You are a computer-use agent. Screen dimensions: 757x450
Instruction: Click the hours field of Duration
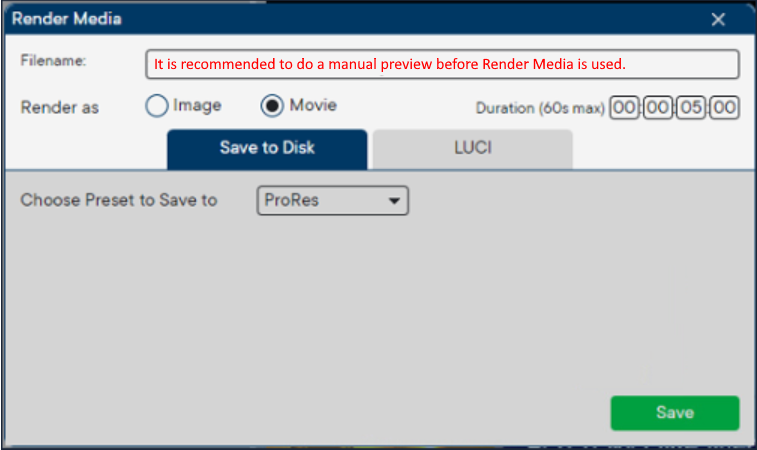(625, 107)
